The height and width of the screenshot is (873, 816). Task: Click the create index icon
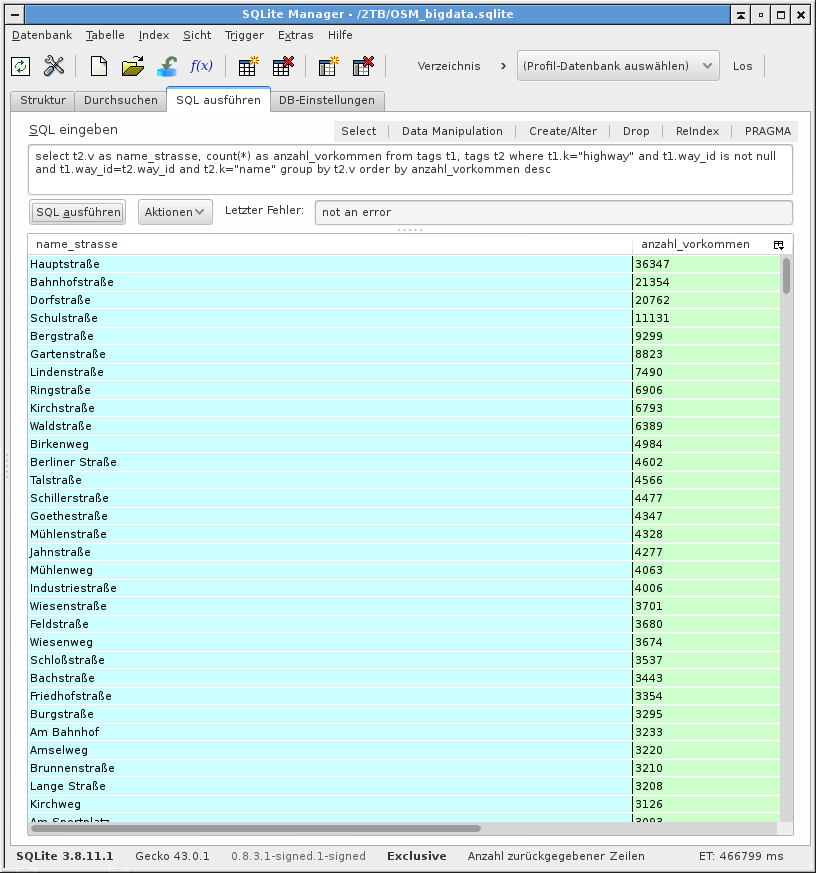(328, 66)
